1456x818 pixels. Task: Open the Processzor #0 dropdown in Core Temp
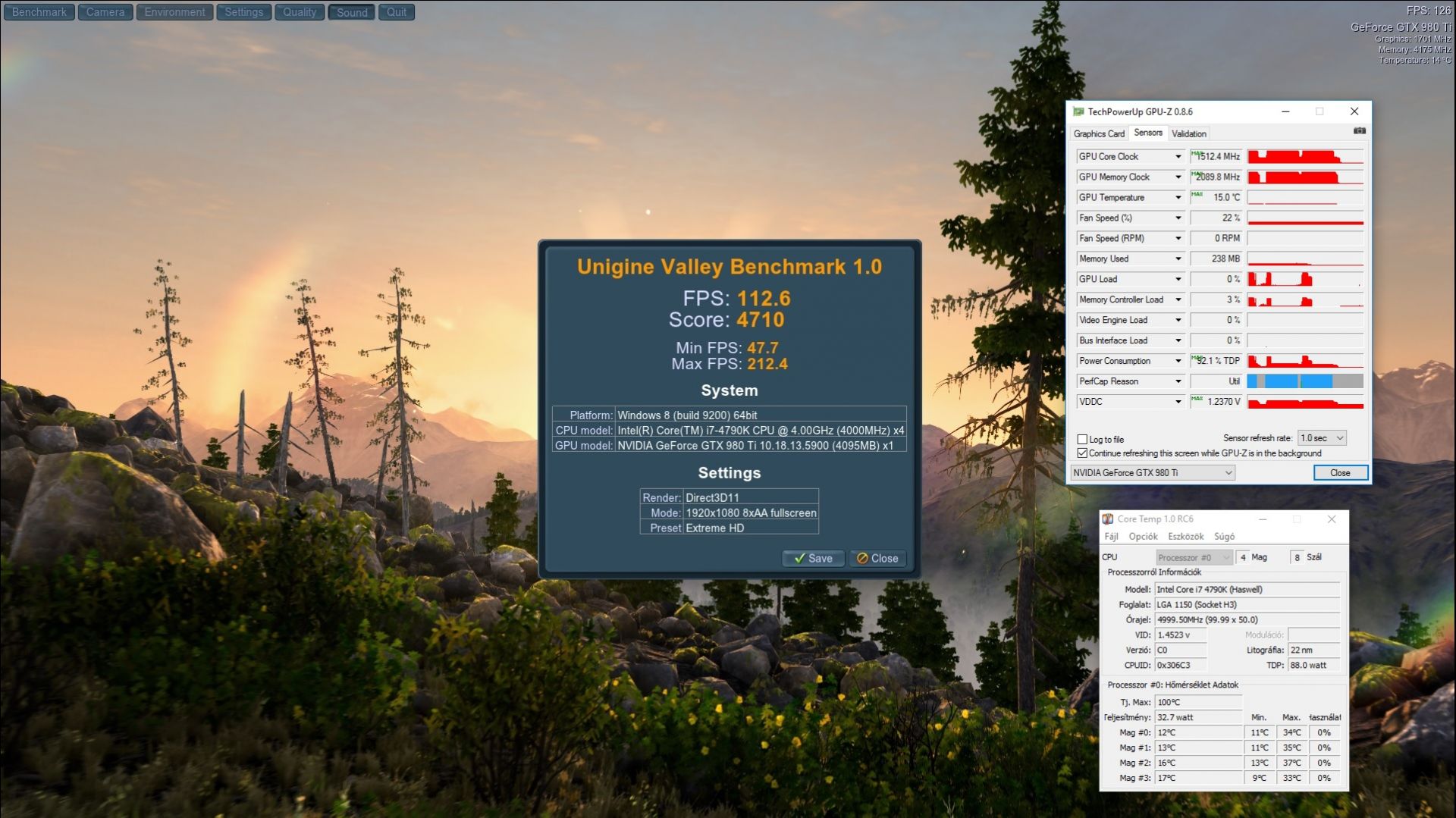point(1194,558)
